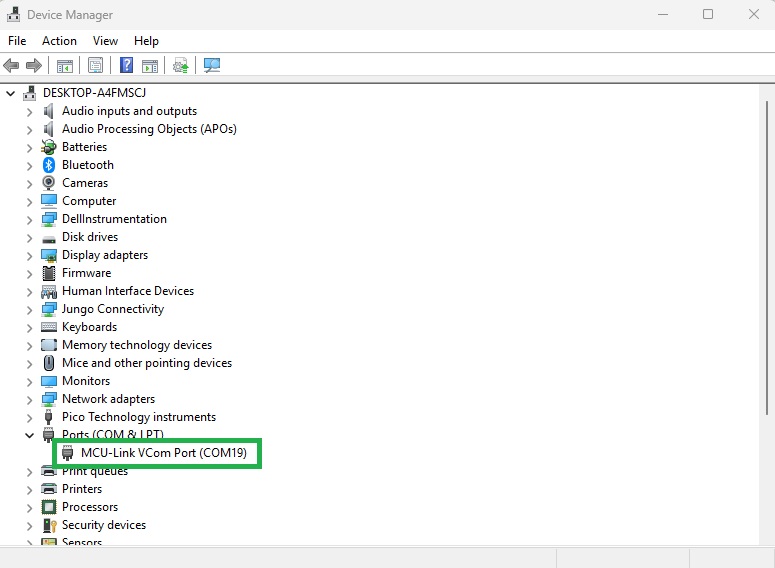Select the Network adapters label
775x568 pixels.
[108, 399]
